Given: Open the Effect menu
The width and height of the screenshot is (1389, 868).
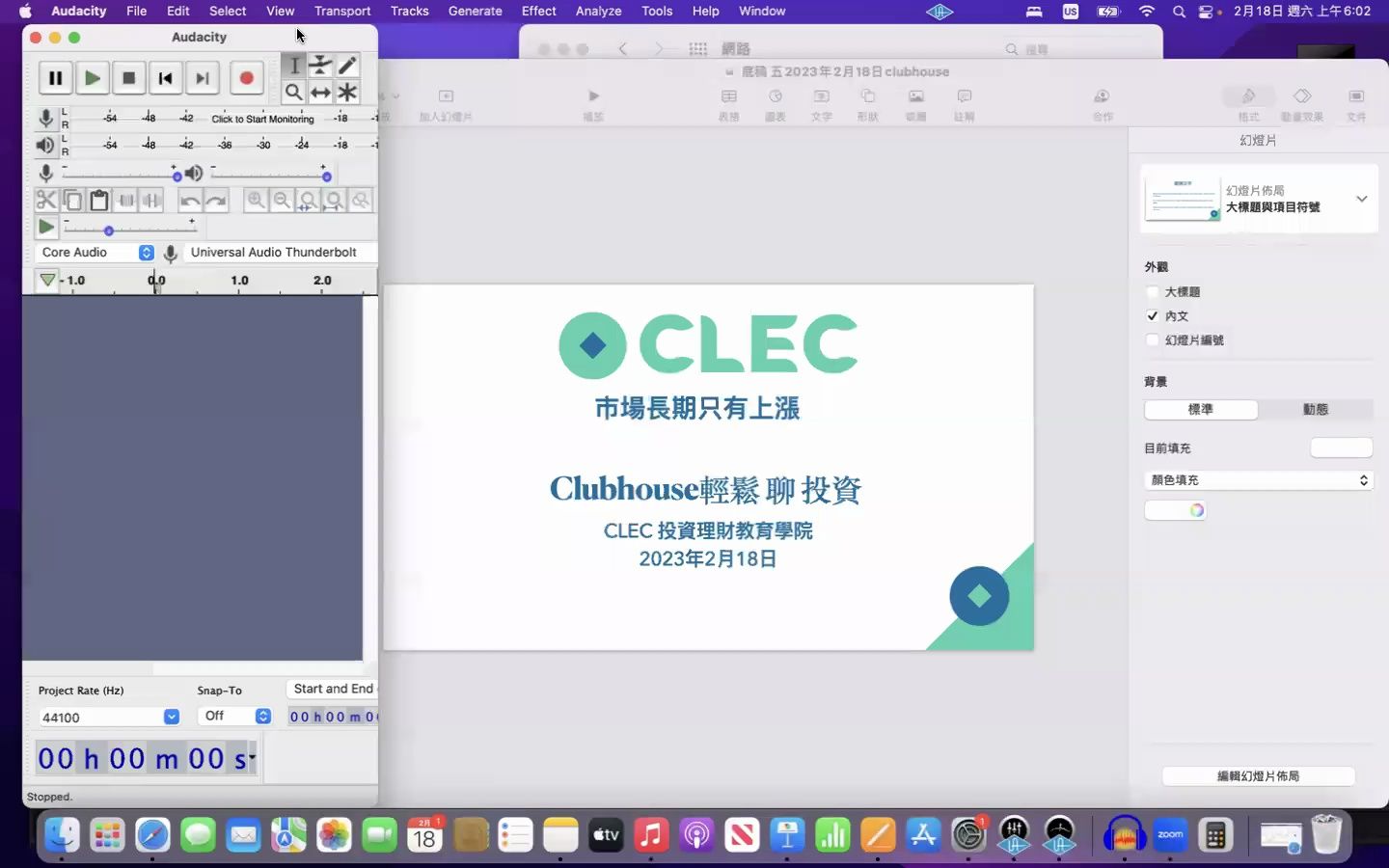Looking at the screenshot, I should tap(538, 11).
